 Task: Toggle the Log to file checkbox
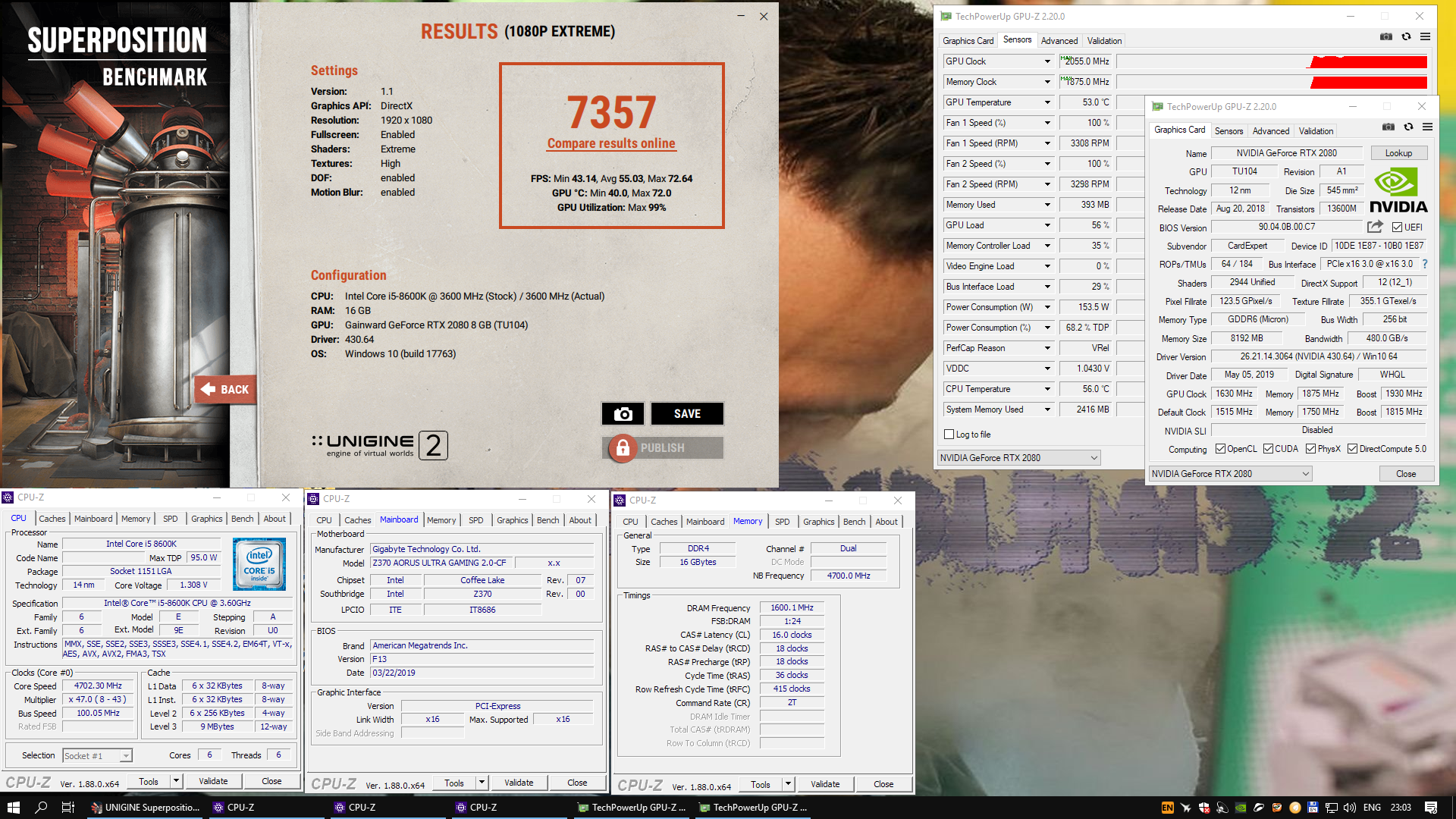949,435
